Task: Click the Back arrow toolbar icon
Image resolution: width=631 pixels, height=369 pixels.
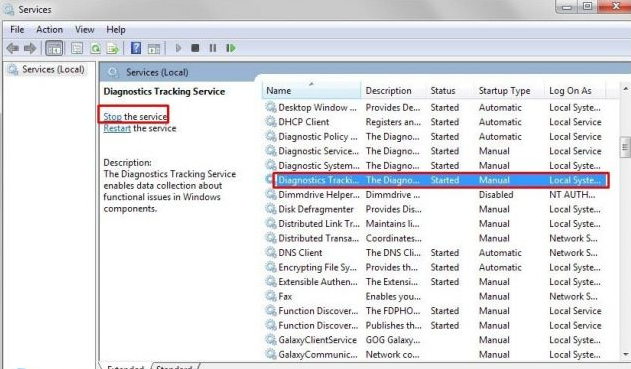Action: (12, 48)
